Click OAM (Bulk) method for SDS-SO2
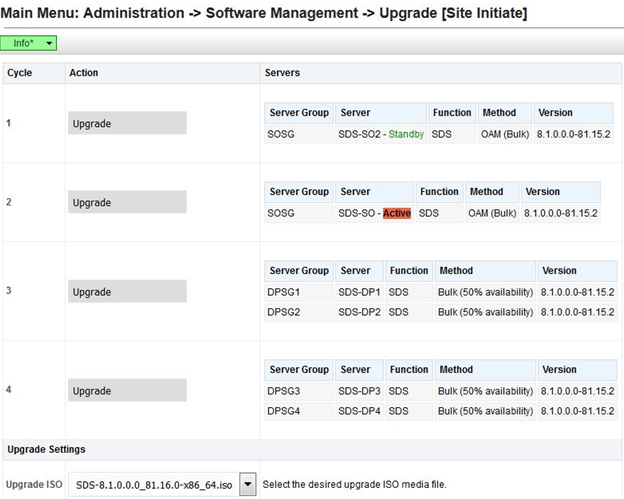Screen dimensions: 624x499 (x=505, y=134)
